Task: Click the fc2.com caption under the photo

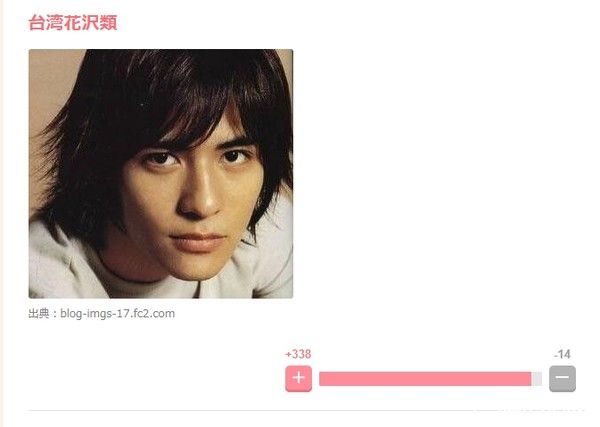Action: (101, 314)
